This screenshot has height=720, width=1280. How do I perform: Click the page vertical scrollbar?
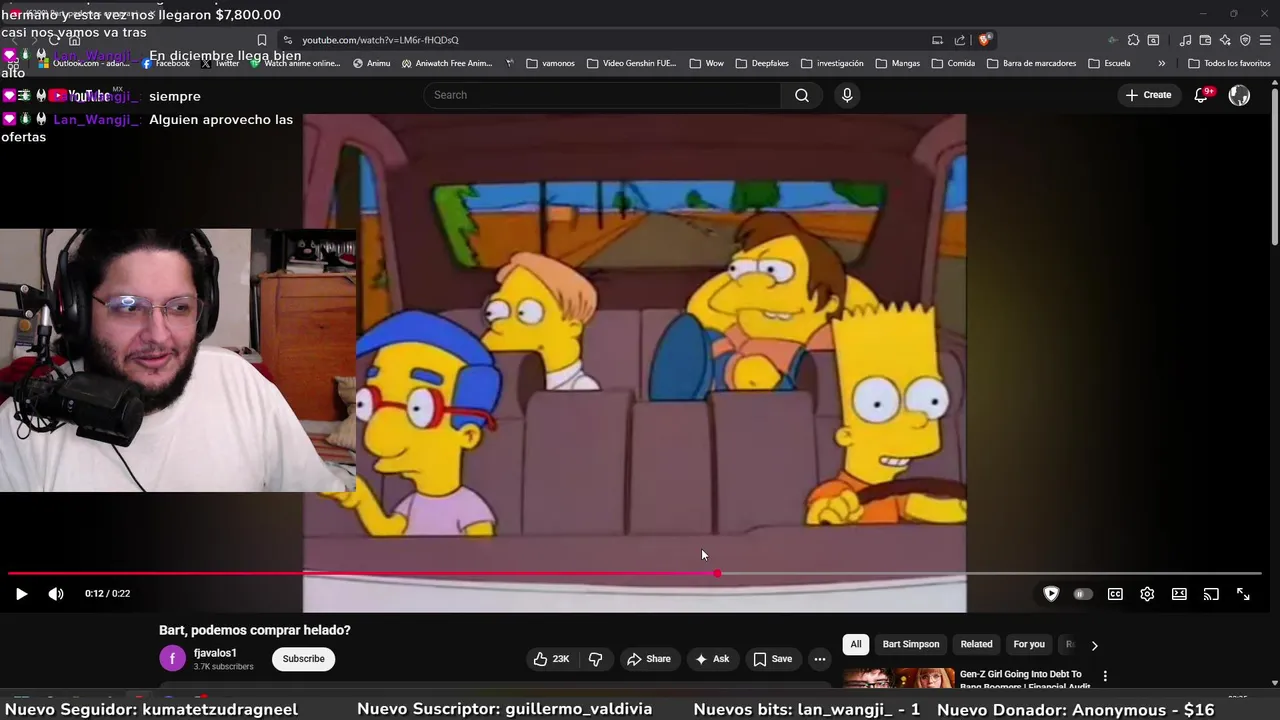[1274, 165]
